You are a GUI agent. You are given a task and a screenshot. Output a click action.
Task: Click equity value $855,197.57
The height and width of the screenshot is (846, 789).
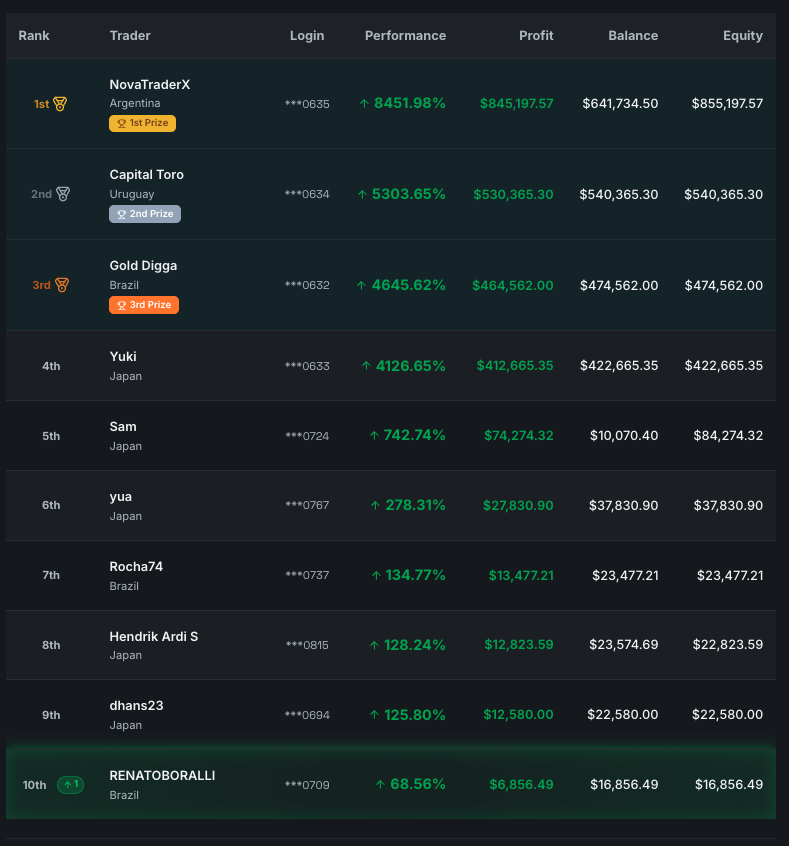click(x=727, y=104)
